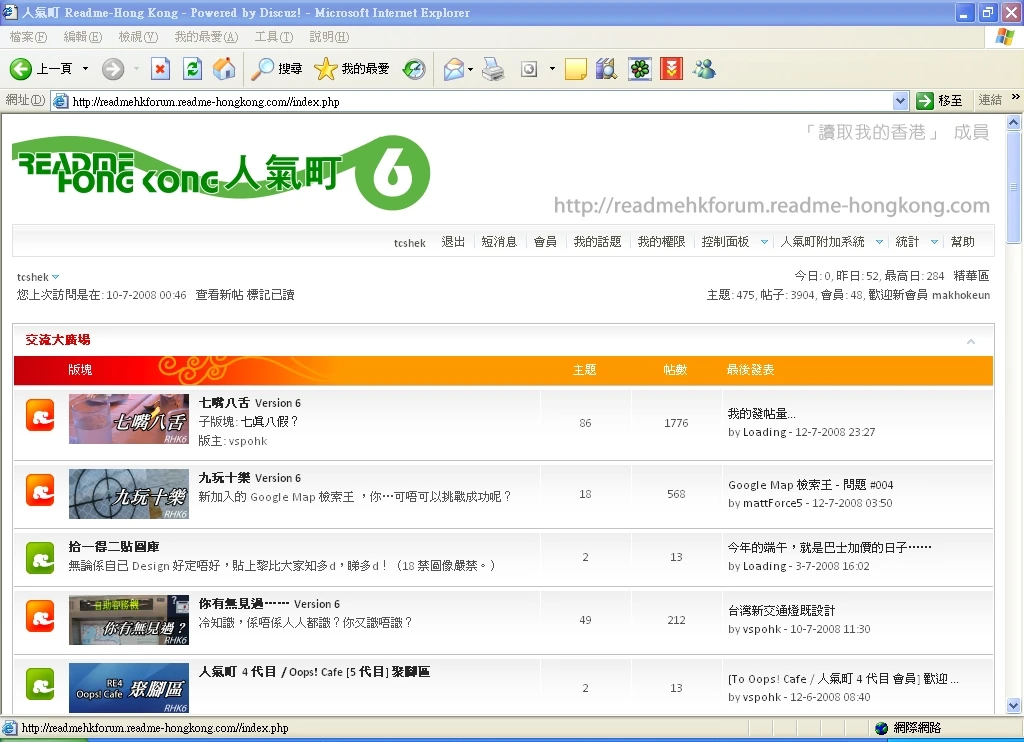Click the 退出 logout link
1024x742 pixels.
click(453, 242)
